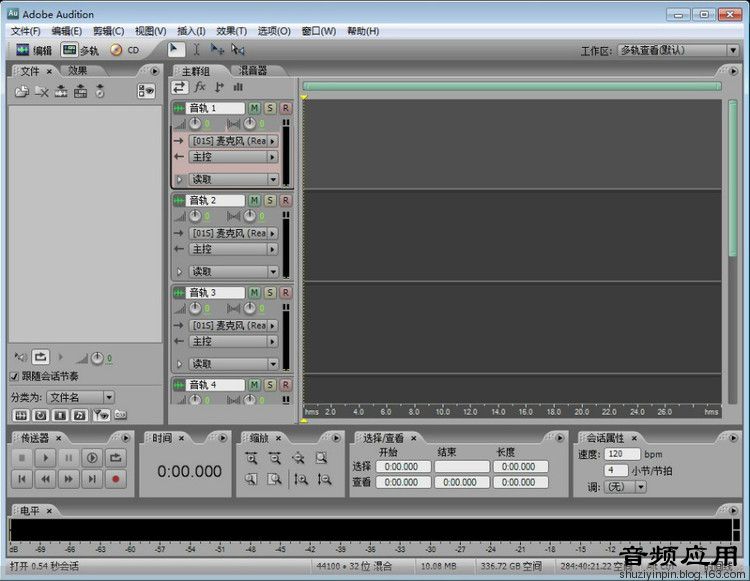Image resolution: width=750 pixels, height=581 pixels.
Task: Toggle transport Loop playback button
Action: (116, 458)
